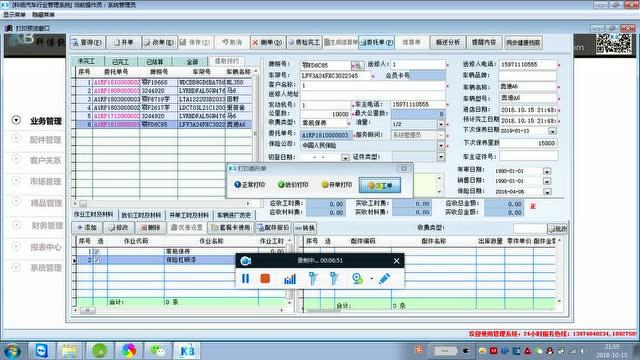Click the 同步健康档案 button
The image size is (640, 360).
tap(523, 42)
